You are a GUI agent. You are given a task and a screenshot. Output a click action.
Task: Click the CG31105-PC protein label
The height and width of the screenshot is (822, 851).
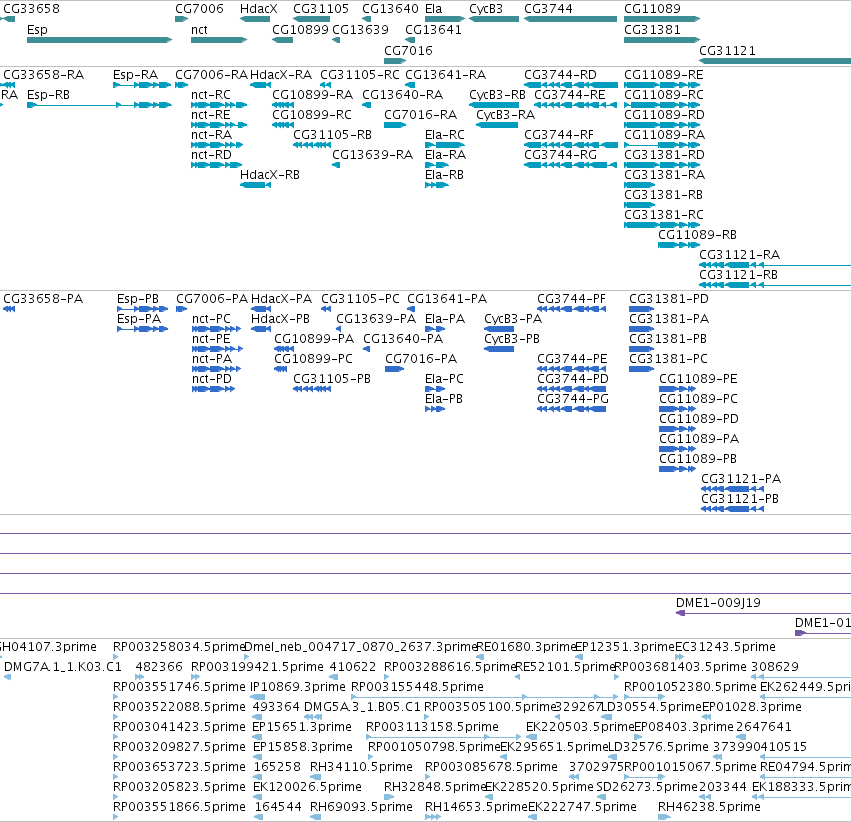coord(360,299)
